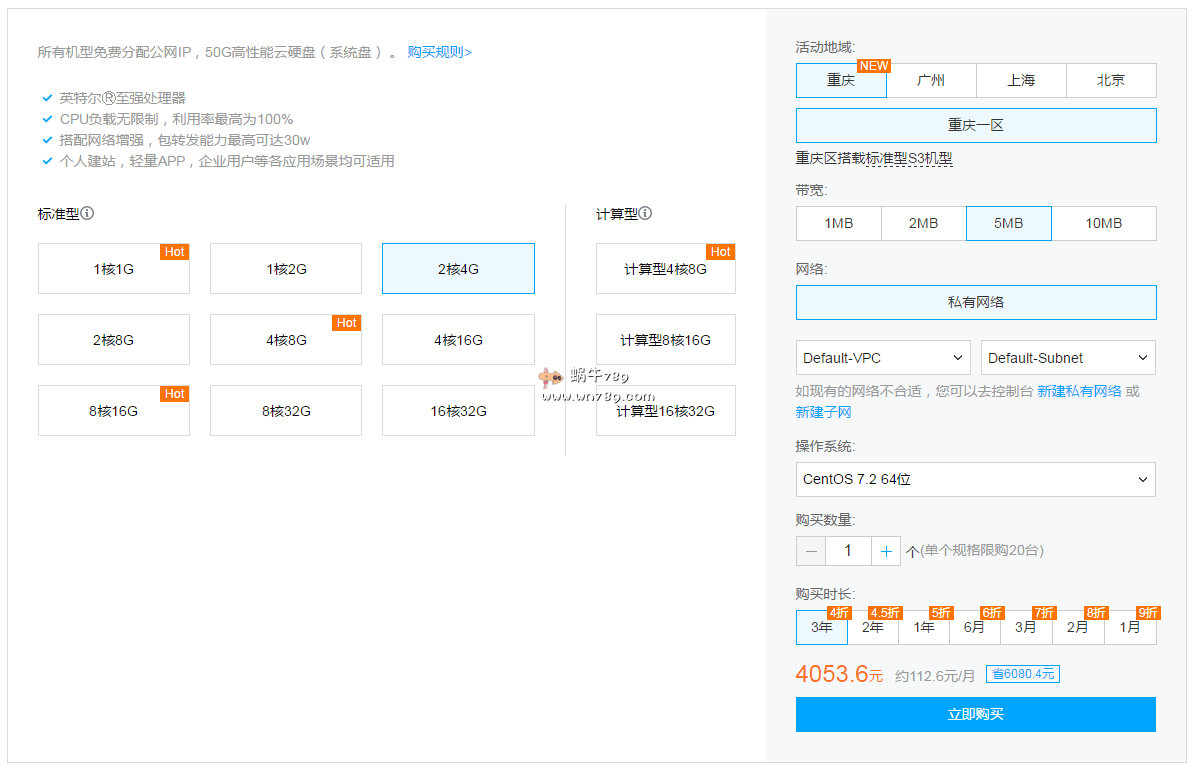Click the plus quantity button
The width and height of the screenshot is (1193, 770).
(886, 551)
